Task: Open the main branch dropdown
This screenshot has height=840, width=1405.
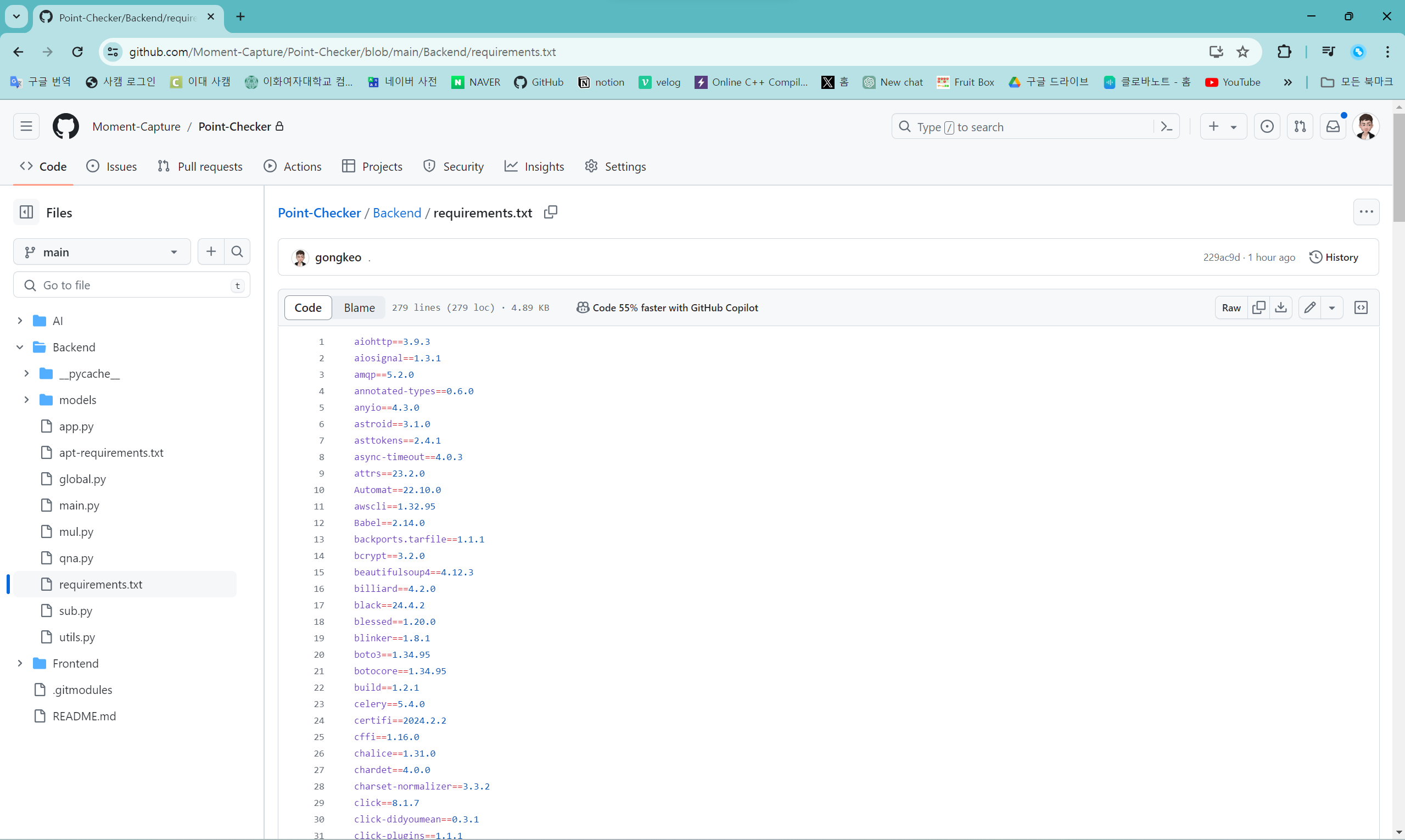Action: coord(102,252)
